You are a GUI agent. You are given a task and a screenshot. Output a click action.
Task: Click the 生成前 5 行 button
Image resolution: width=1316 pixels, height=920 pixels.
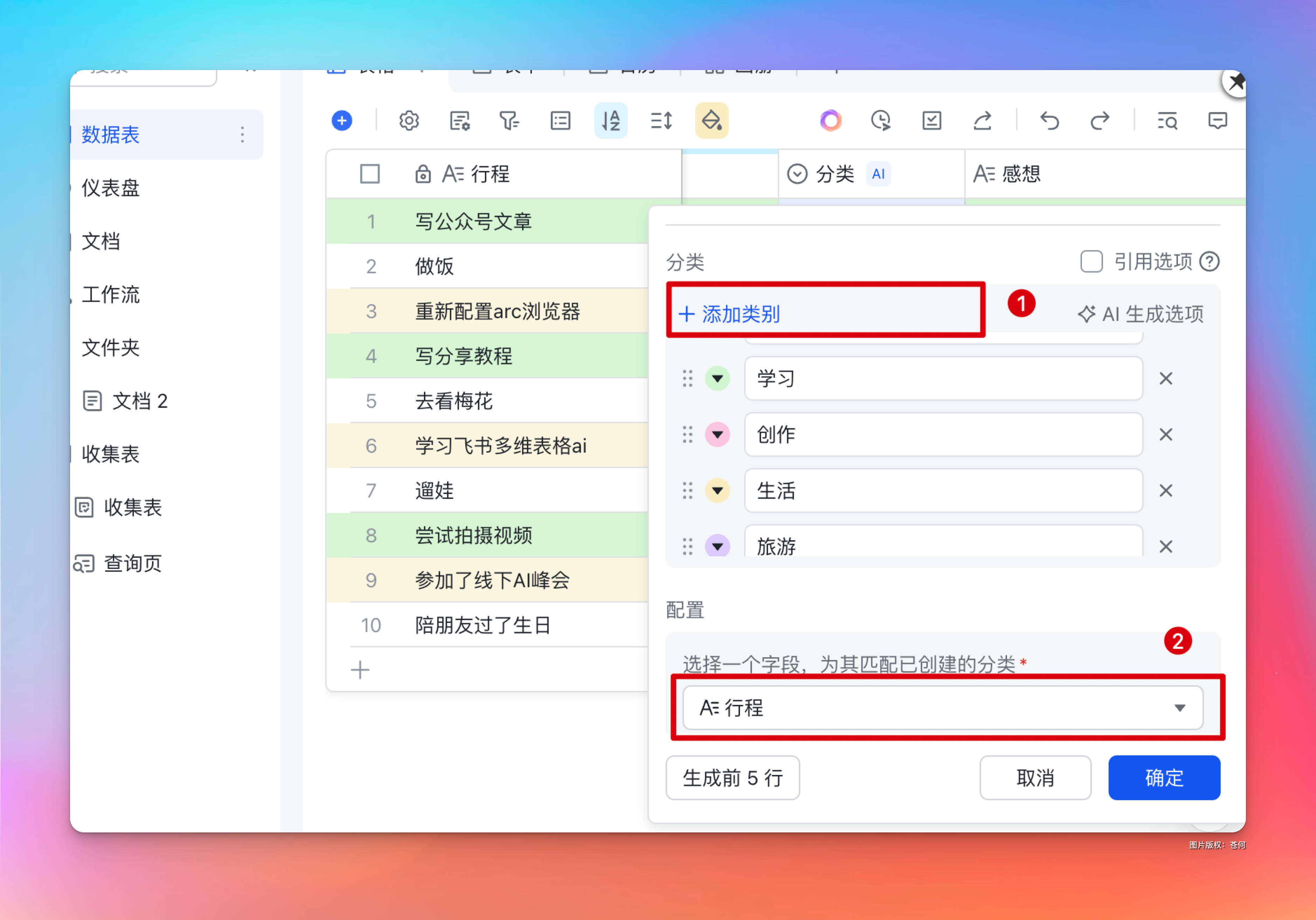point(732,778)
